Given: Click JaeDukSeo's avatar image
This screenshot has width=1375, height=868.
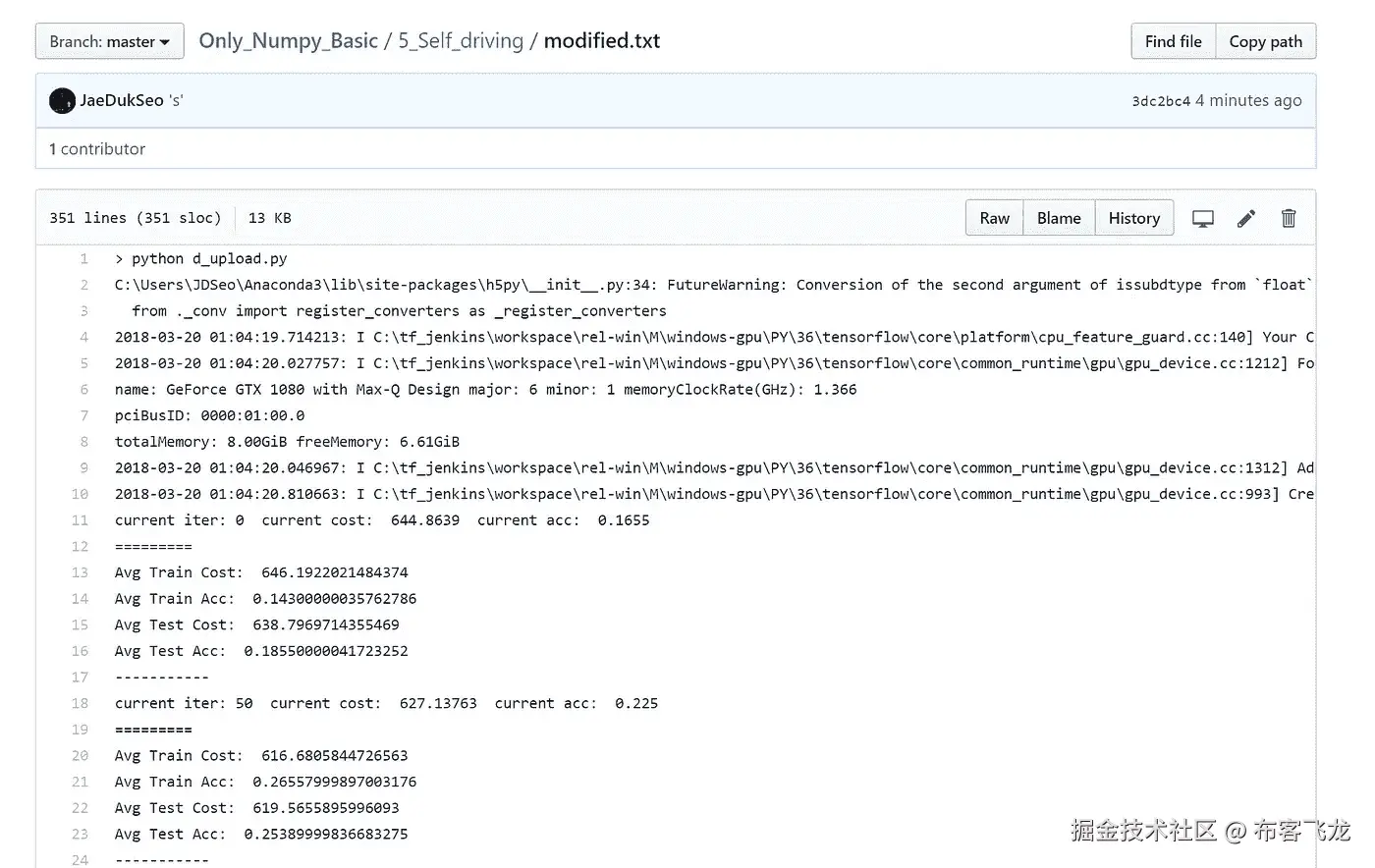Looking at the screenshot, I should click(62, 100).
